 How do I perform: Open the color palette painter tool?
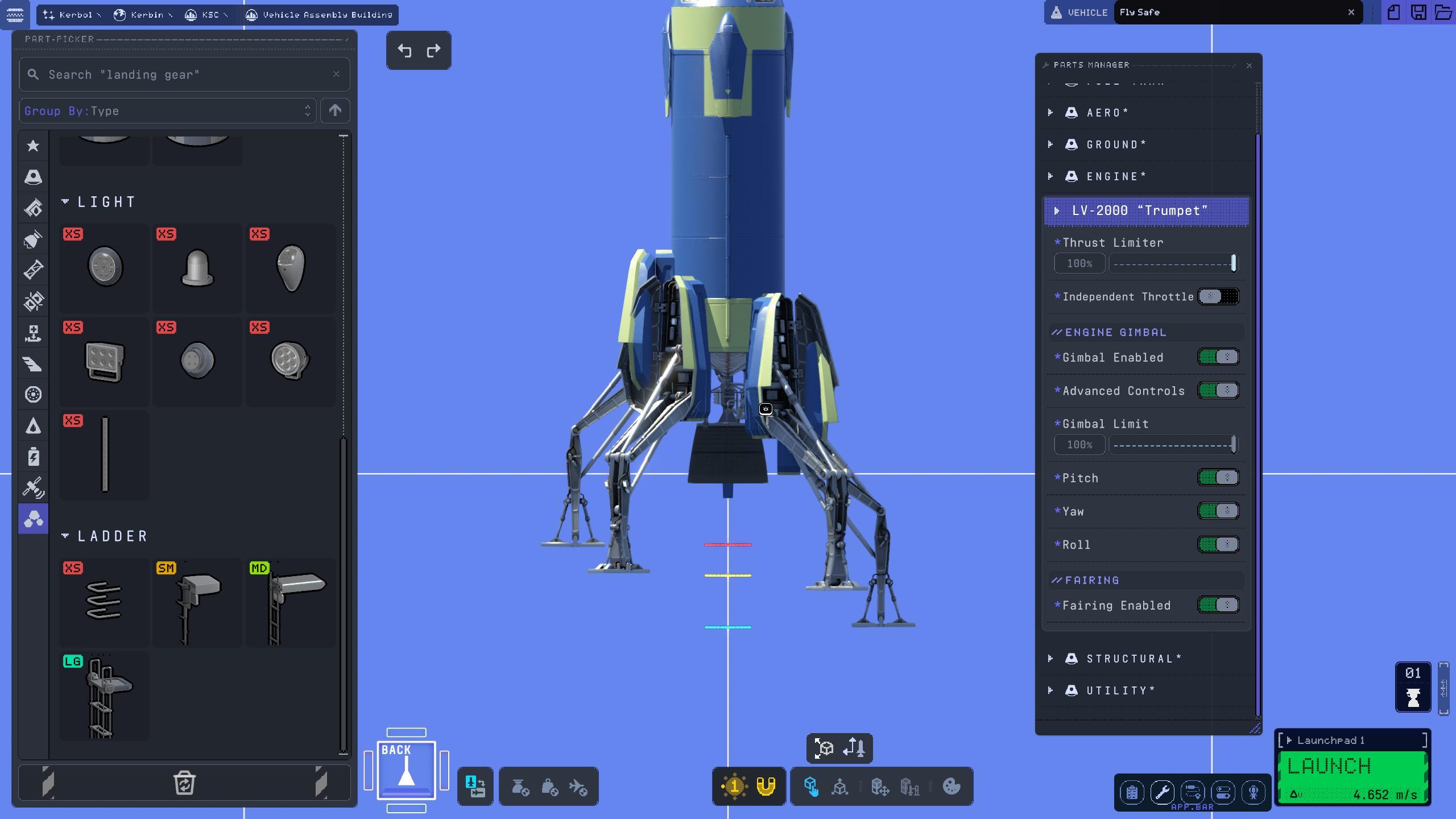pos(952,787)
